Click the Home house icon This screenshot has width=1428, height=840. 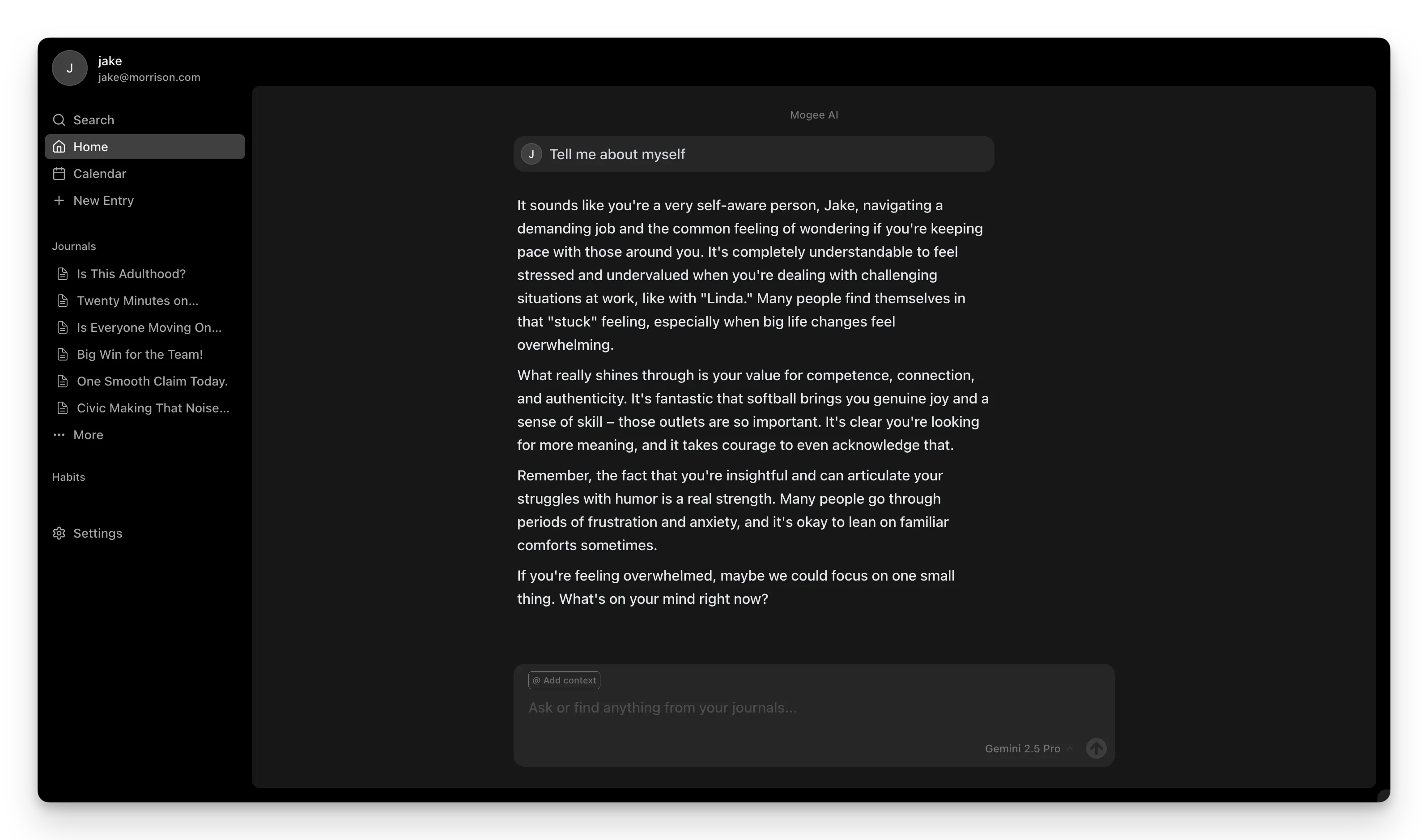click(59, 147)
